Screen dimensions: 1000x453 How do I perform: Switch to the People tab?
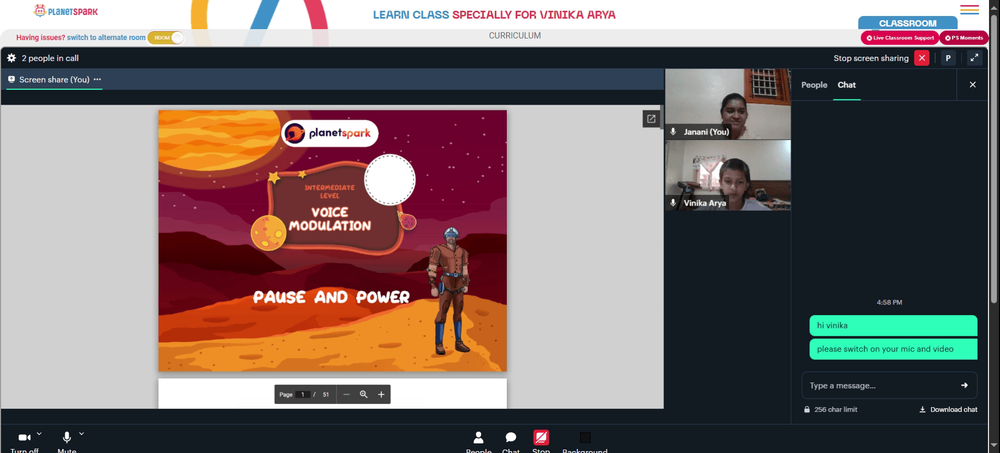[x=814, y=85]
